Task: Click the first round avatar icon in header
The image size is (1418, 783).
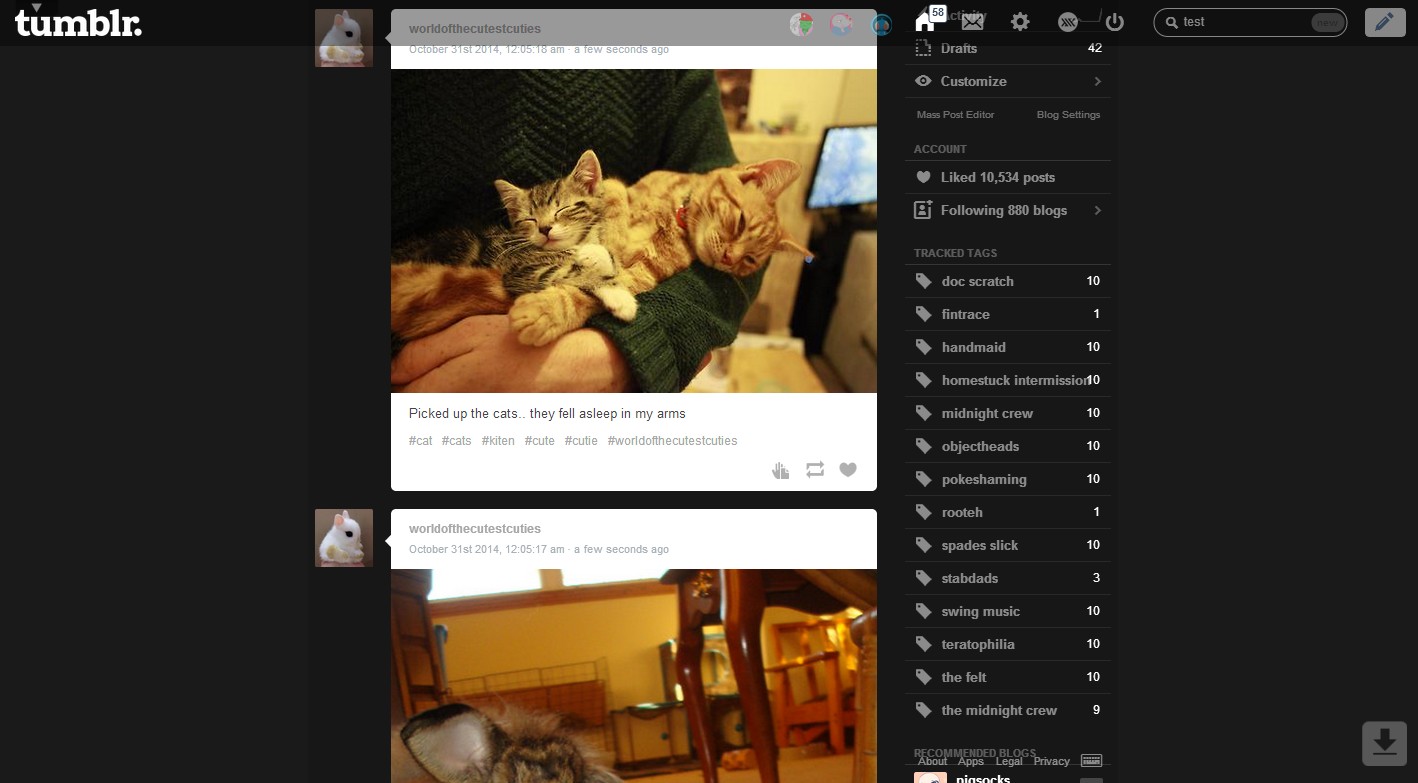Action: pyautogui.click(x=801, y=24)
